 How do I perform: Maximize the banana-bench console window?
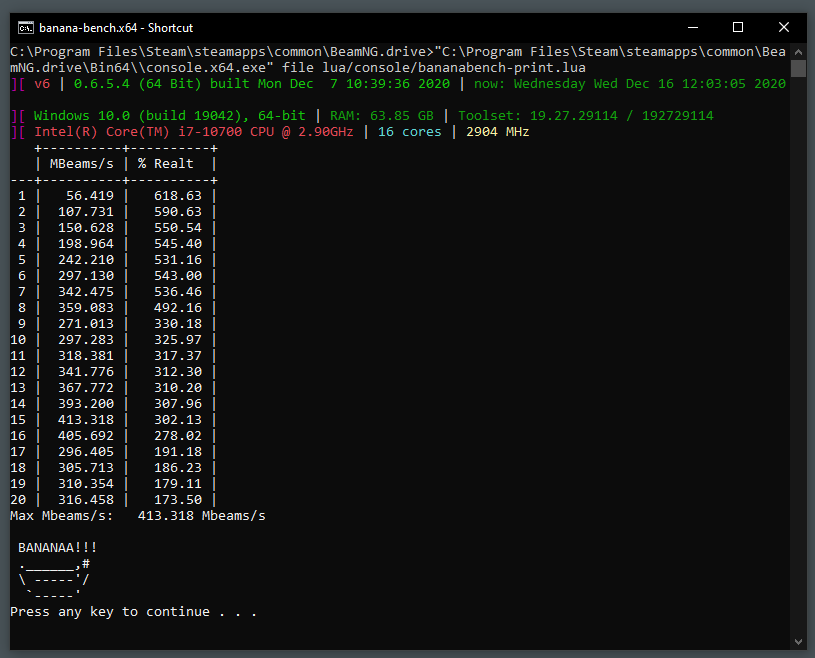(738, 28)
